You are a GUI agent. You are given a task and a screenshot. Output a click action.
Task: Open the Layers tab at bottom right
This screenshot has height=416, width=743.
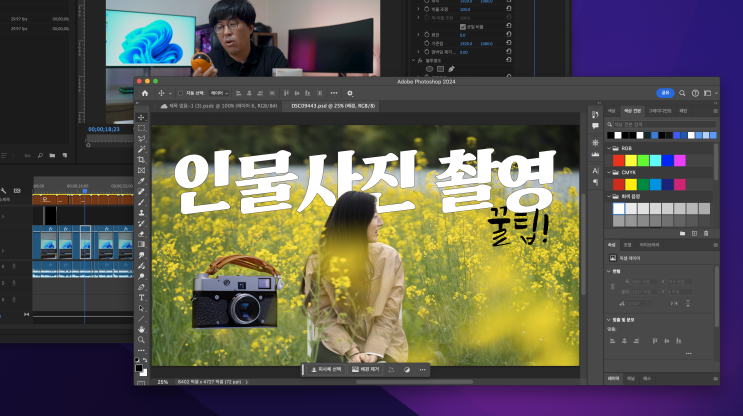click(x=613, y=379)
